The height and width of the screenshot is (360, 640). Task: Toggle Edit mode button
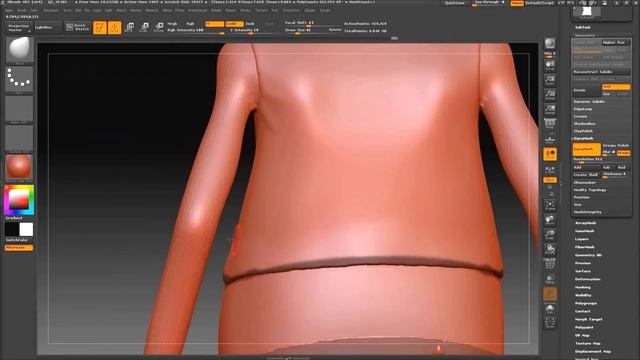(100, 27)
